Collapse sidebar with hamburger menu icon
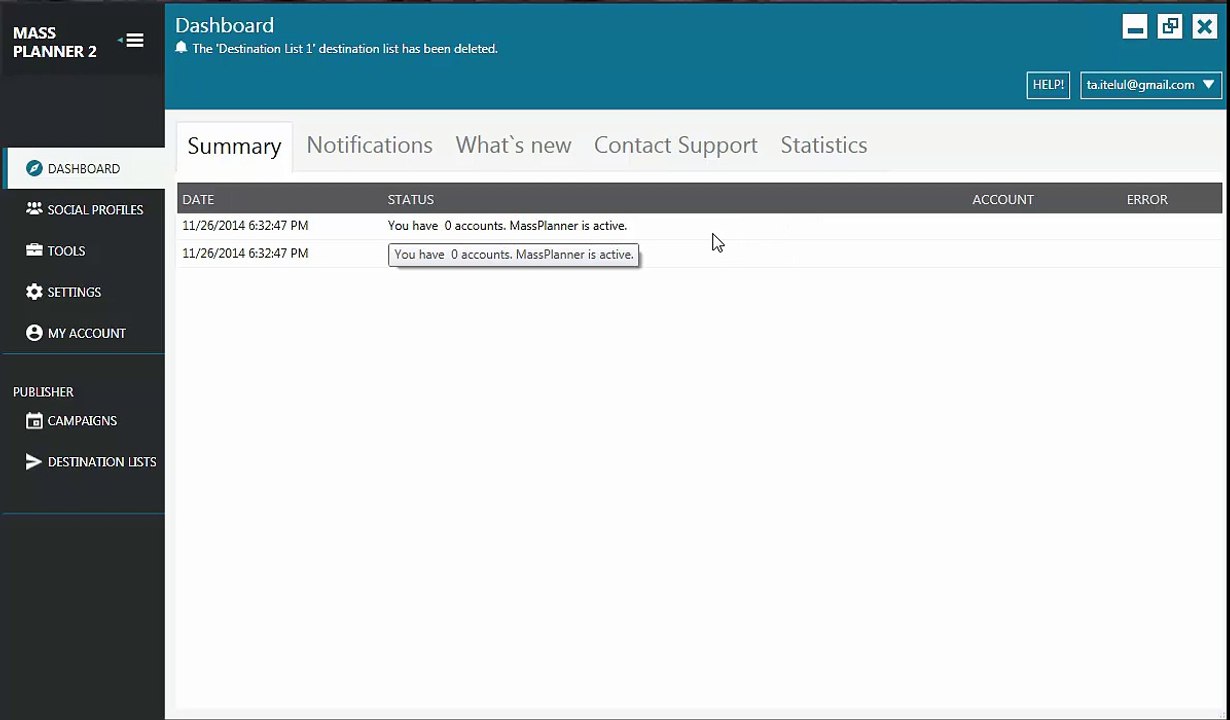 tap(134, 41)
